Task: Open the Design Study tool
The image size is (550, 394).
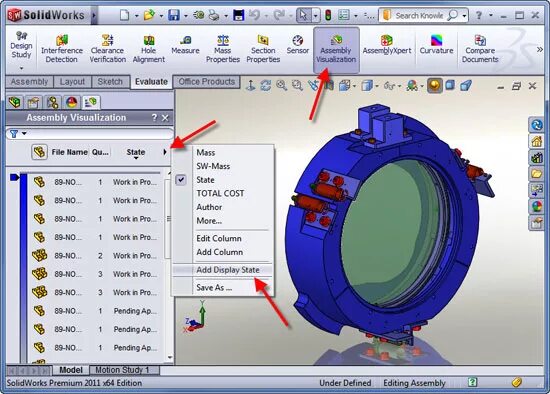Action: [21, 46]
